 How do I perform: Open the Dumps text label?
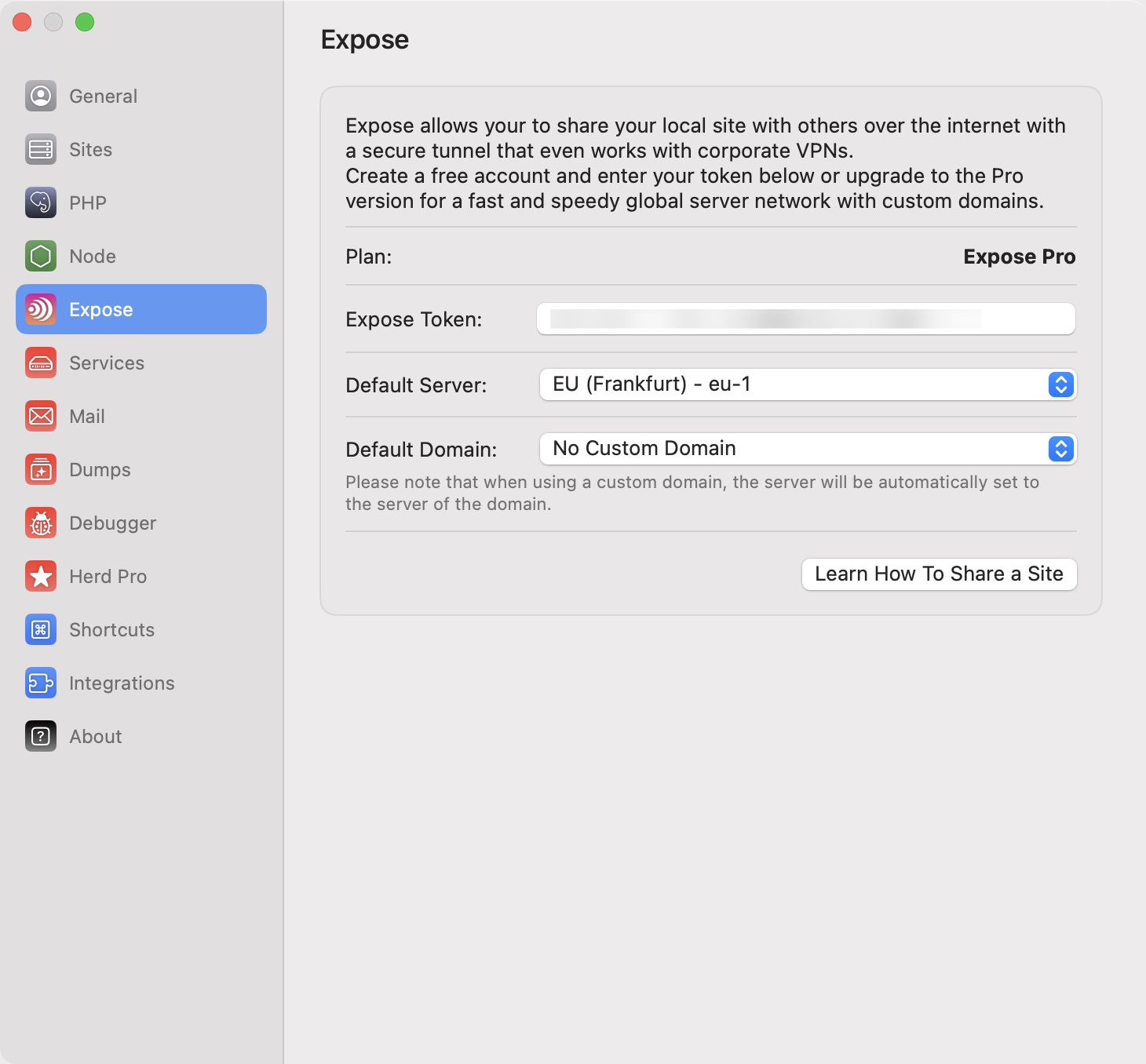(100, 470)
